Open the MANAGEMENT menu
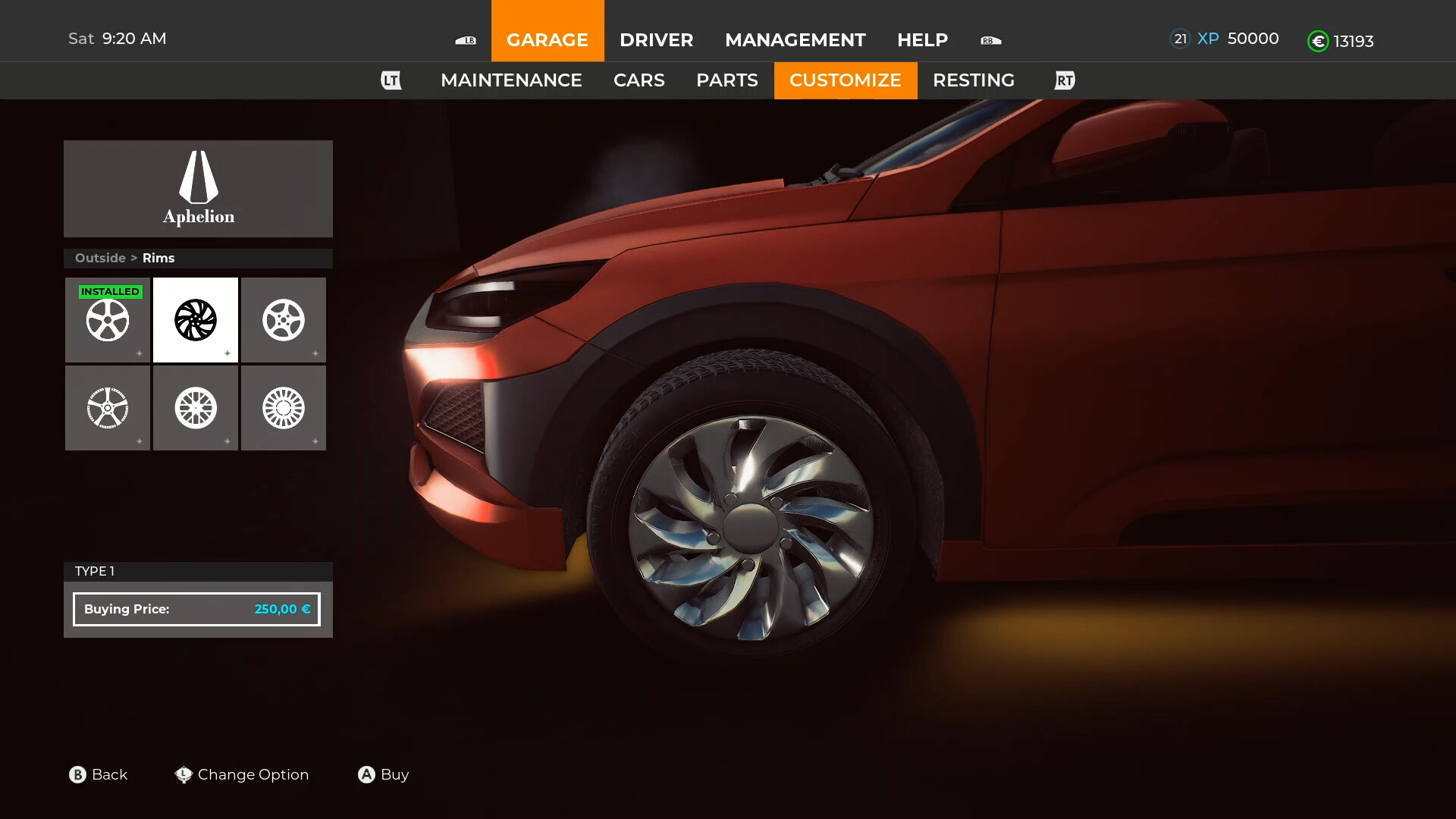 pyautogui.click(x=795, y=40)
